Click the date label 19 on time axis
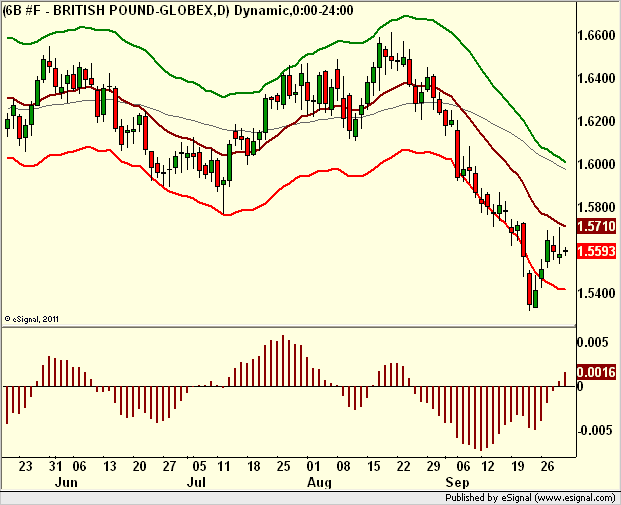 (517, 466)
